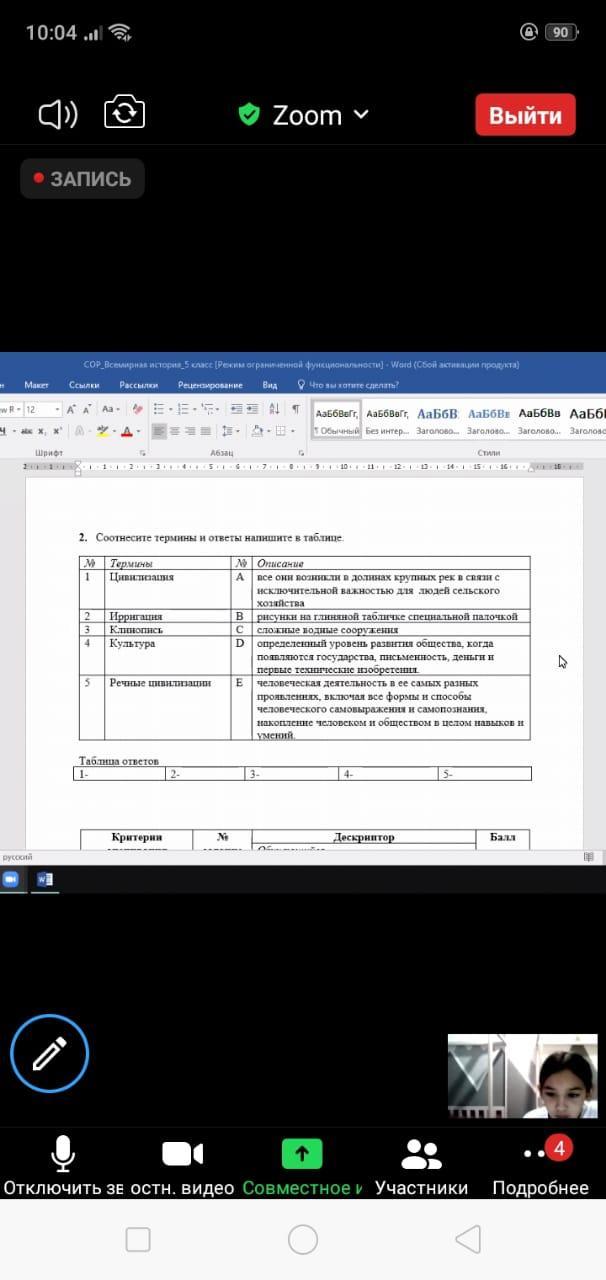Click Clear All Formatting eraser icon
606x1280 pixels.
tap(138, 409)
